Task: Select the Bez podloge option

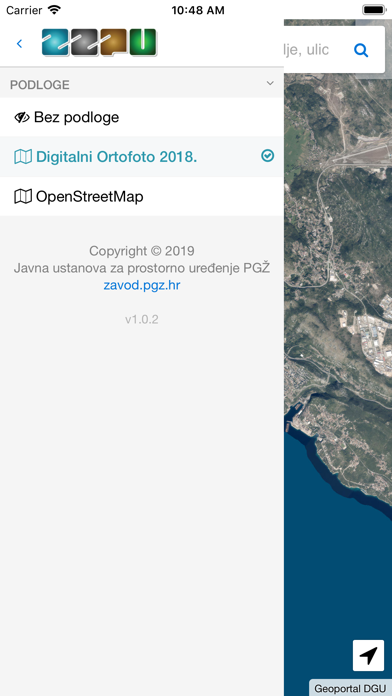Action: coord(142,117)
